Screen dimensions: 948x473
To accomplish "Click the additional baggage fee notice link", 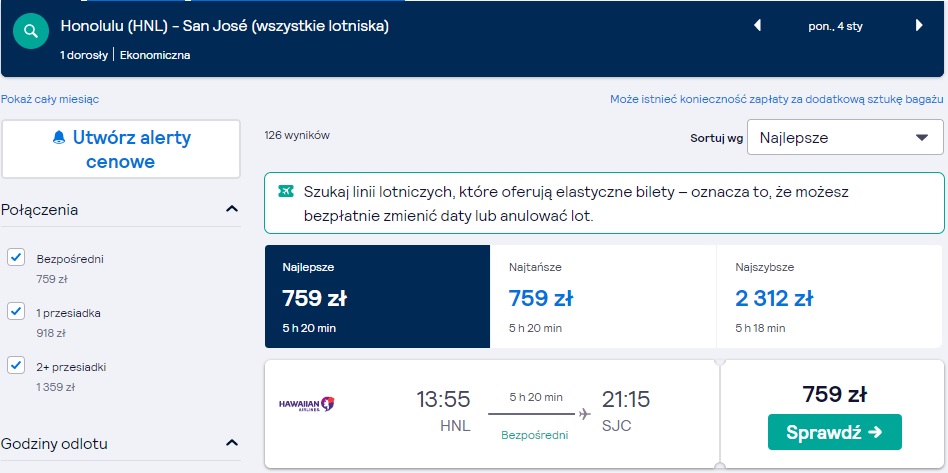I will (x=776, y=99).
